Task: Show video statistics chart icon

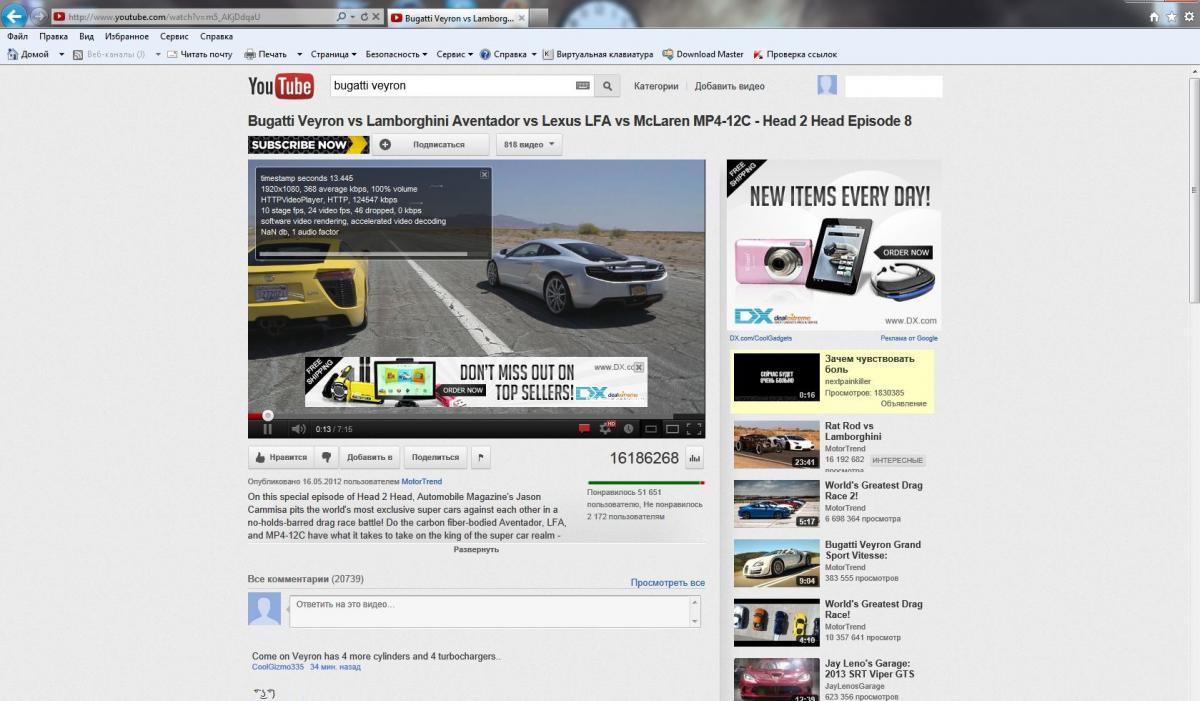Action: coord(695,458)
